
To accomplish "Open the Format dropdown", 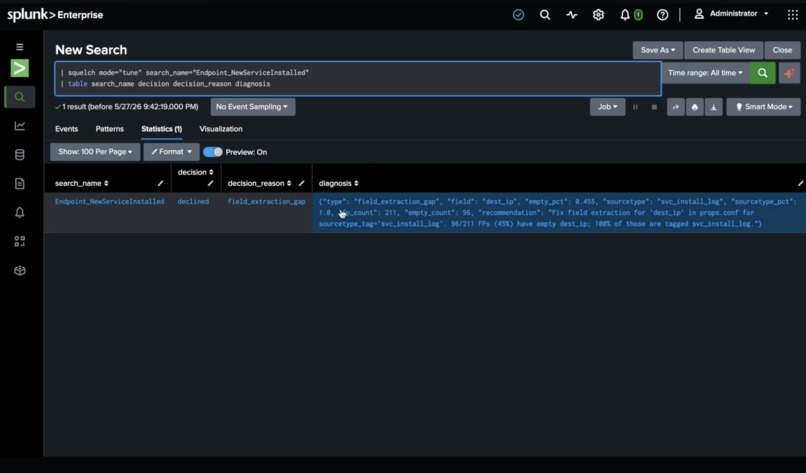I will coord(171,152).
